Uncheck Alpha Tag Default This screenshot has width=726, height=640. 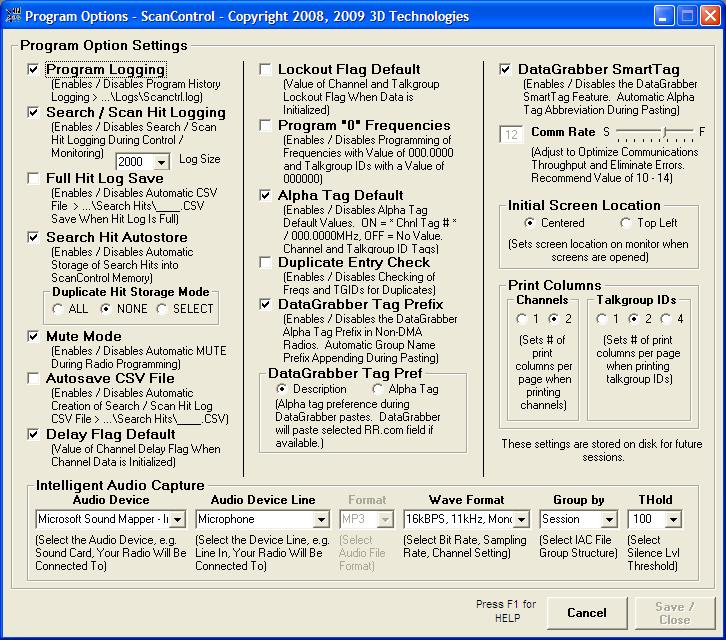pos(265,195)
